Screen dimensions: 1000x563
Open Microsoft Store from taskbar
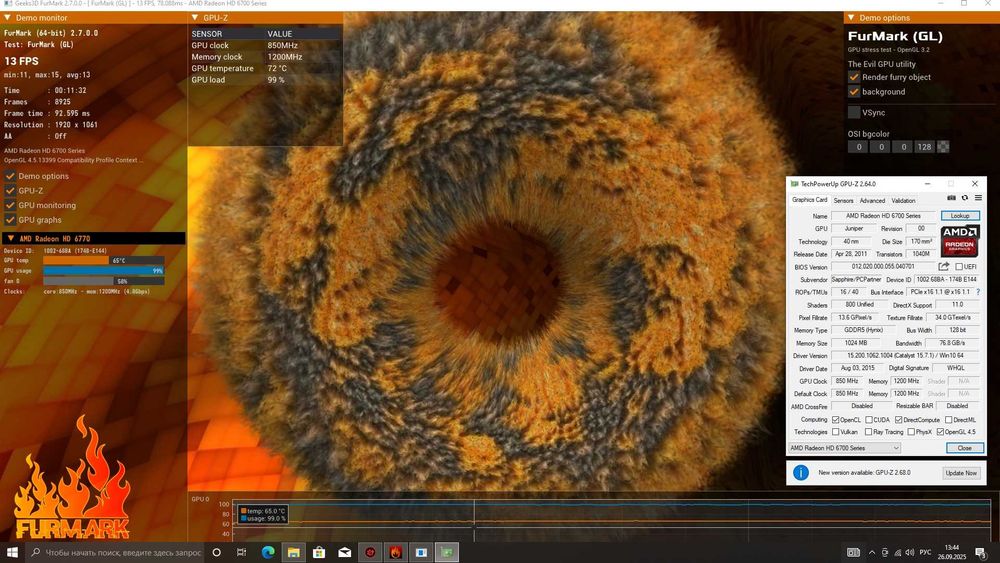pyautogui.click(x=319, y=552)
